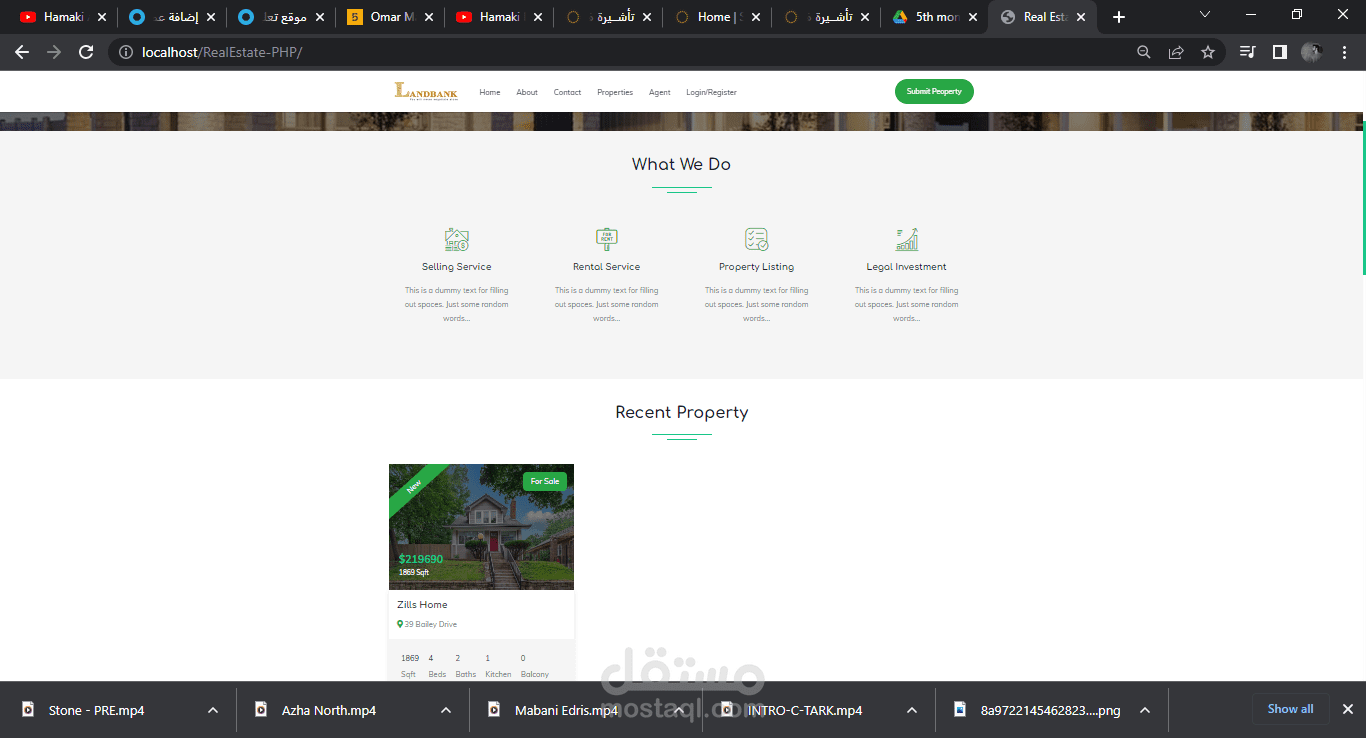
Task: Go back to the previous page
Action: [22, 52]
